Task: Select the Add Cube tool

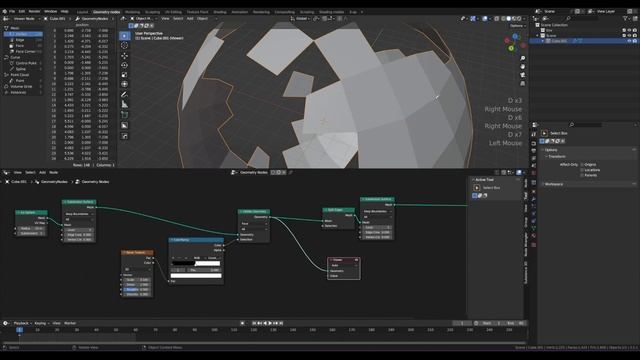Action: 124,115
